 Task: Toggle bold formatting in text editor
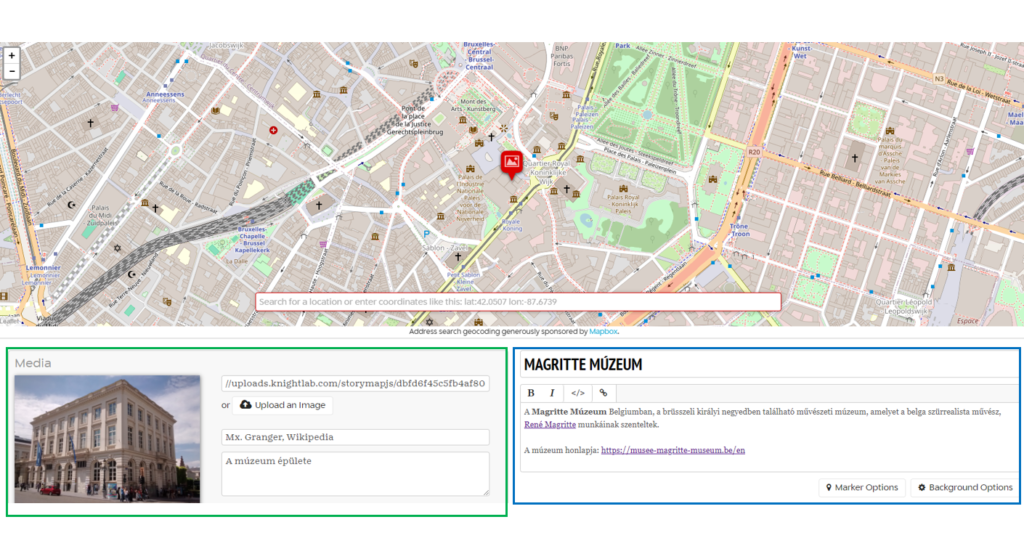[x=531, y=393]
